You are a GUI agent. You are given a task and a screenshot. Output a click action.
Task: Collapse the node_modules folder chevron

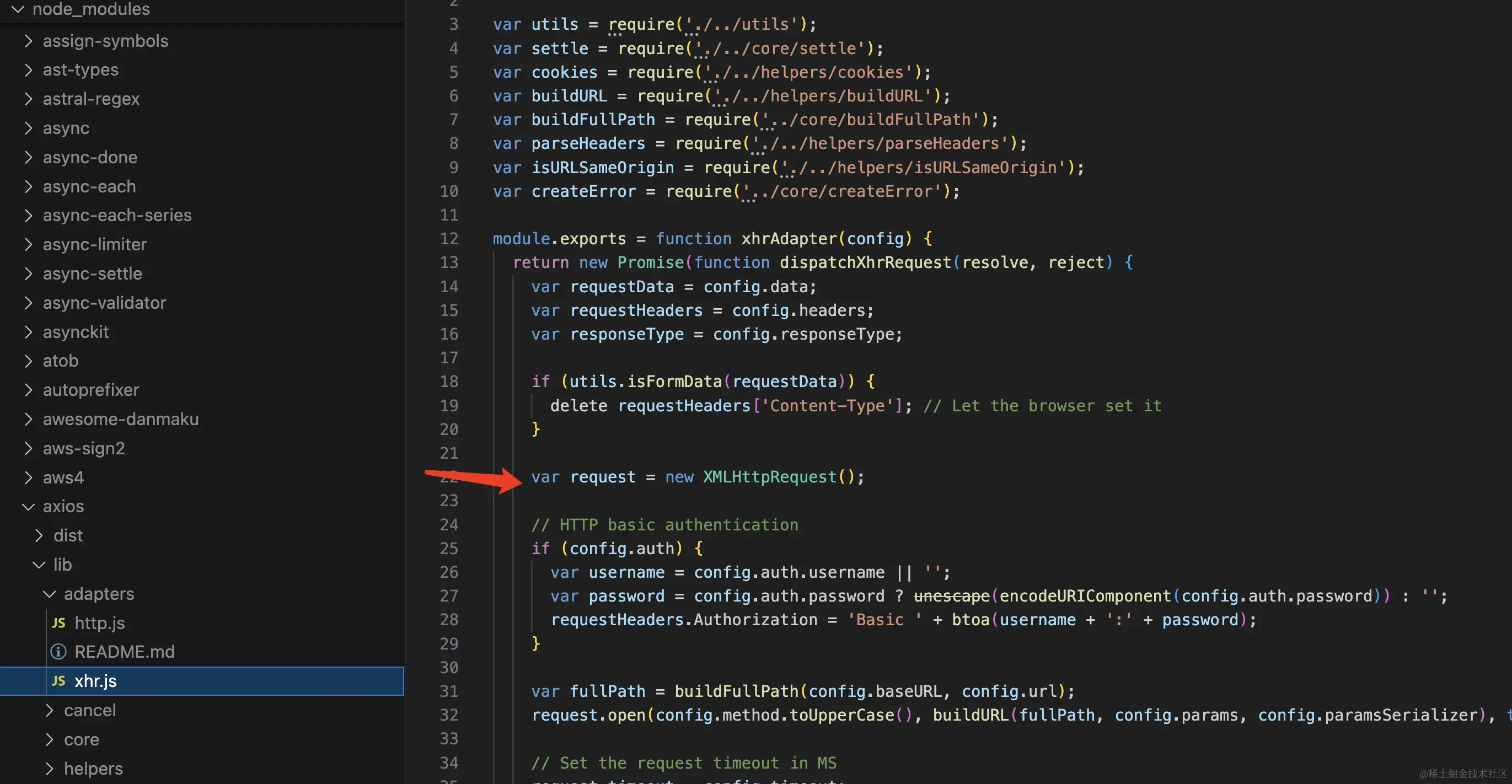click(18, 9)
